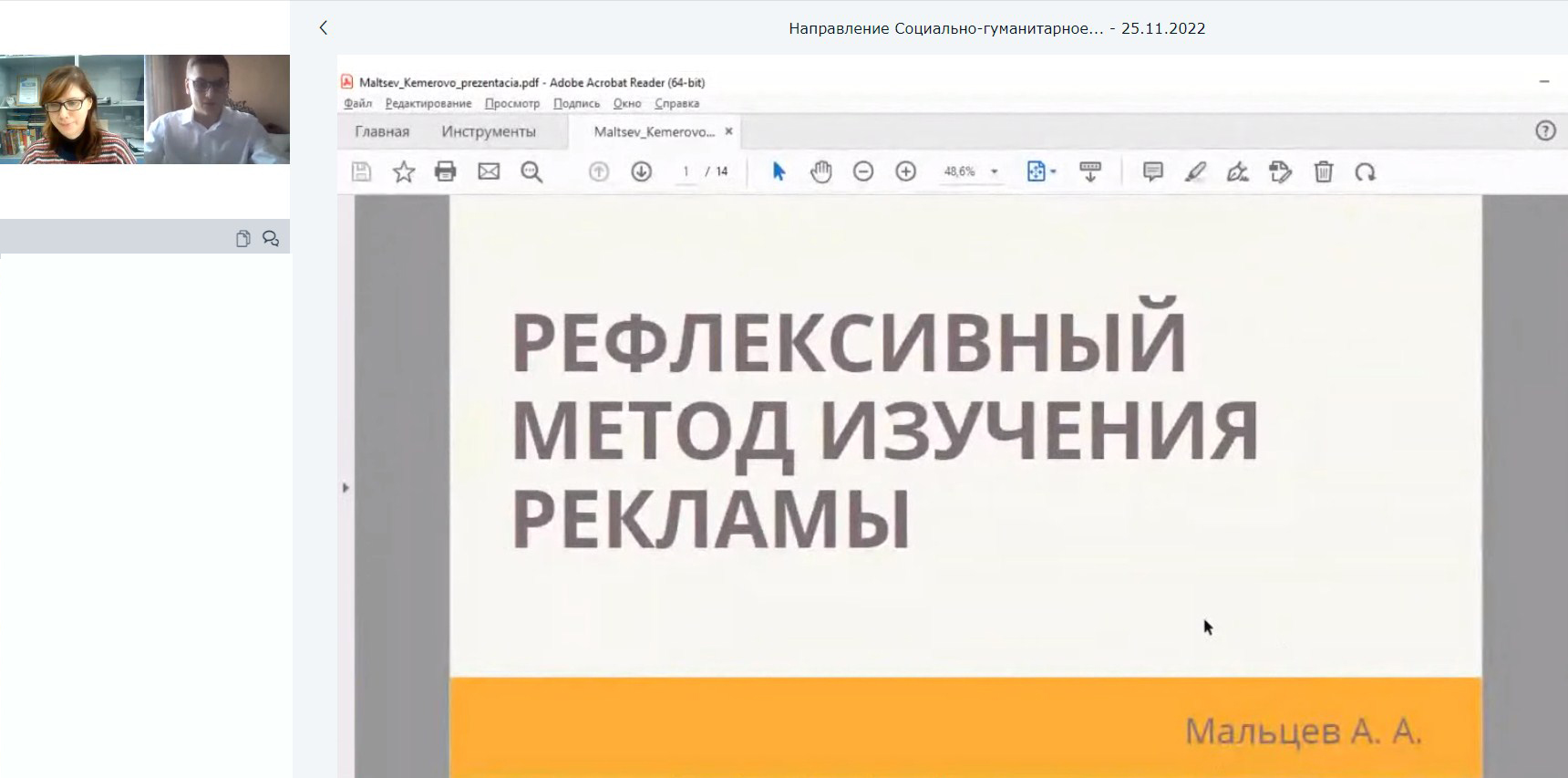Click the page number input field
Viewport: 1568px width, 778px height.
point(686,171)
